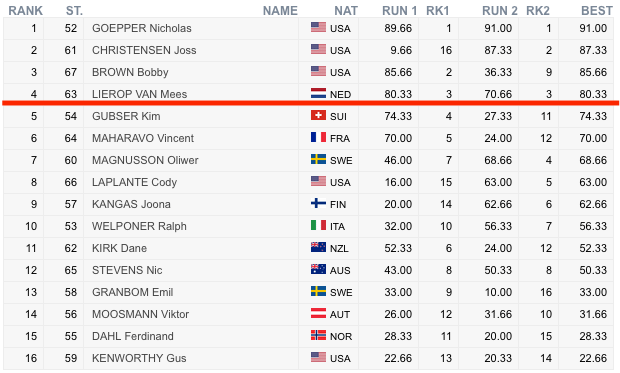Click the France flag icon

coord(318,137)
